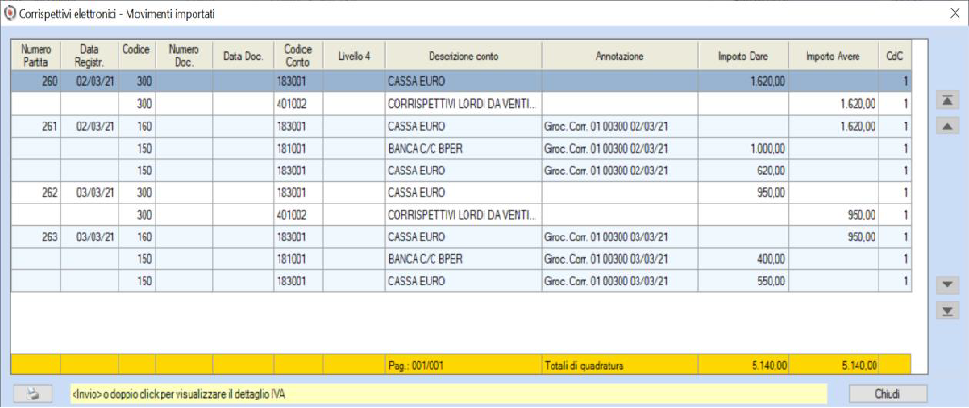Select partita number 261 cell
The image size is (969, 408).
pos(36,127)
